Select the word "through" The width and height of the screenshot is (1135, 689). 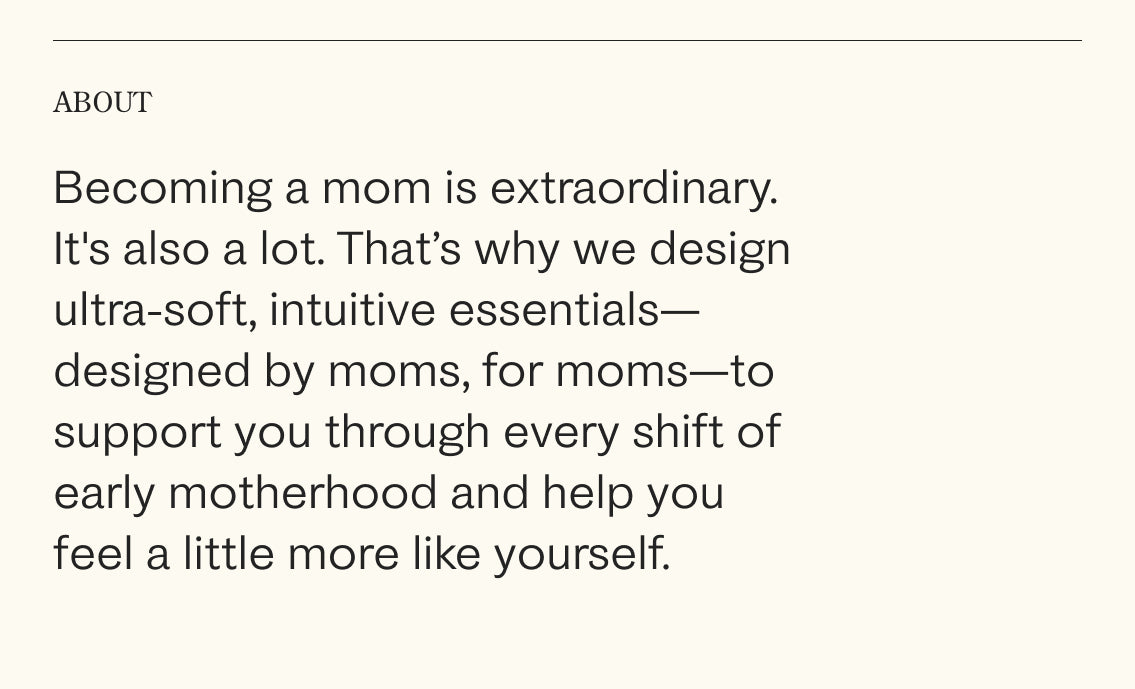[407, 434]
